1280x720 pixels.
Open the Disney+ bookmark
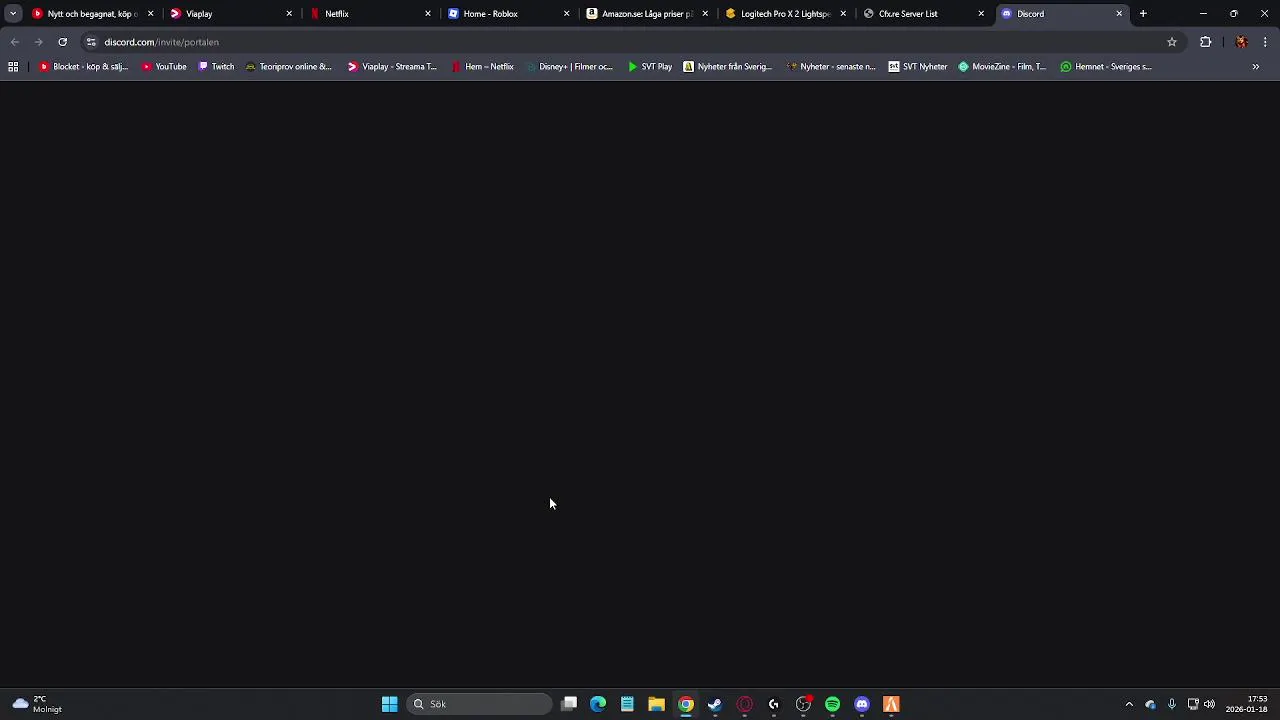point(569,67)
